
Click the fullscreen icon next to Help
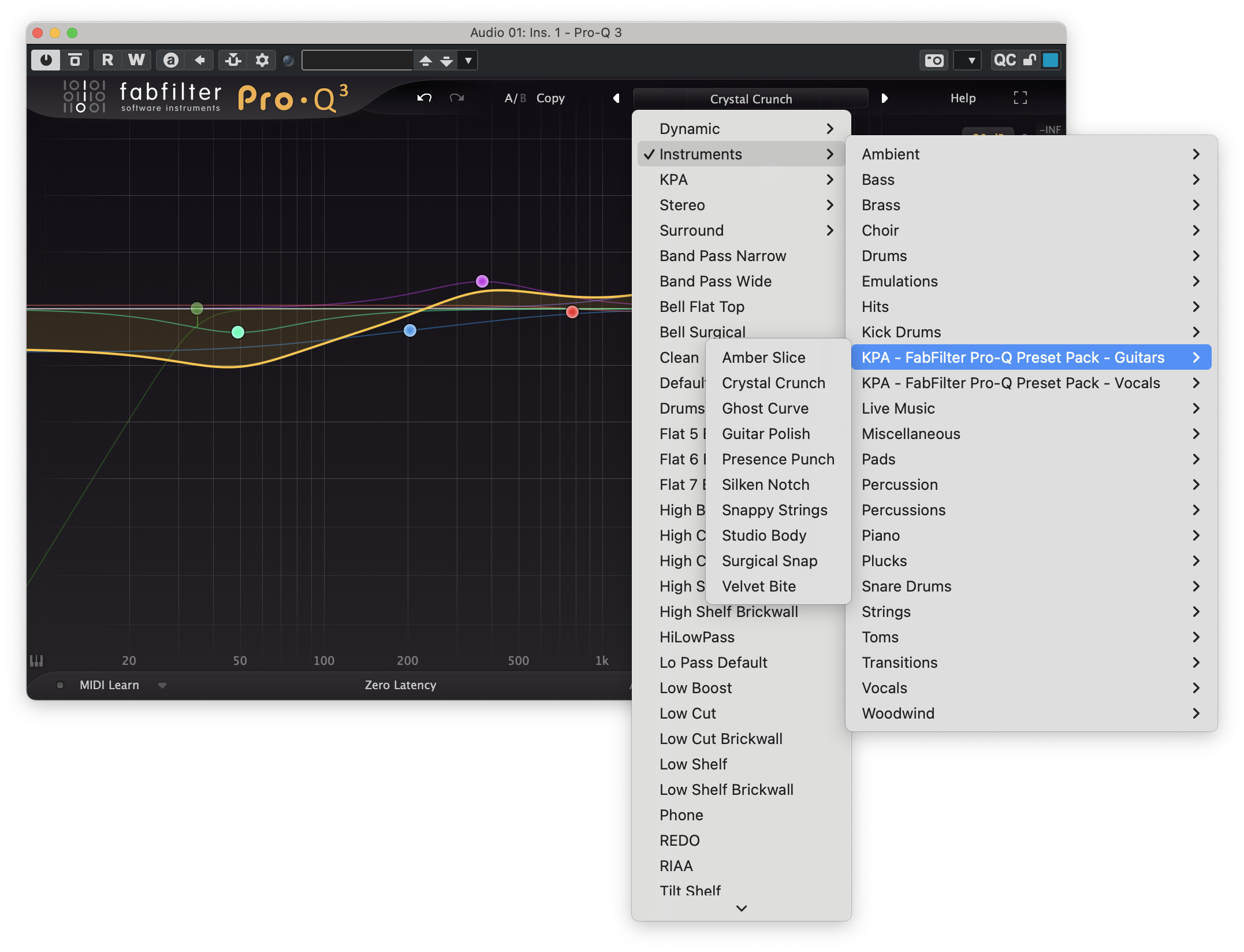tap(1020, 98)
